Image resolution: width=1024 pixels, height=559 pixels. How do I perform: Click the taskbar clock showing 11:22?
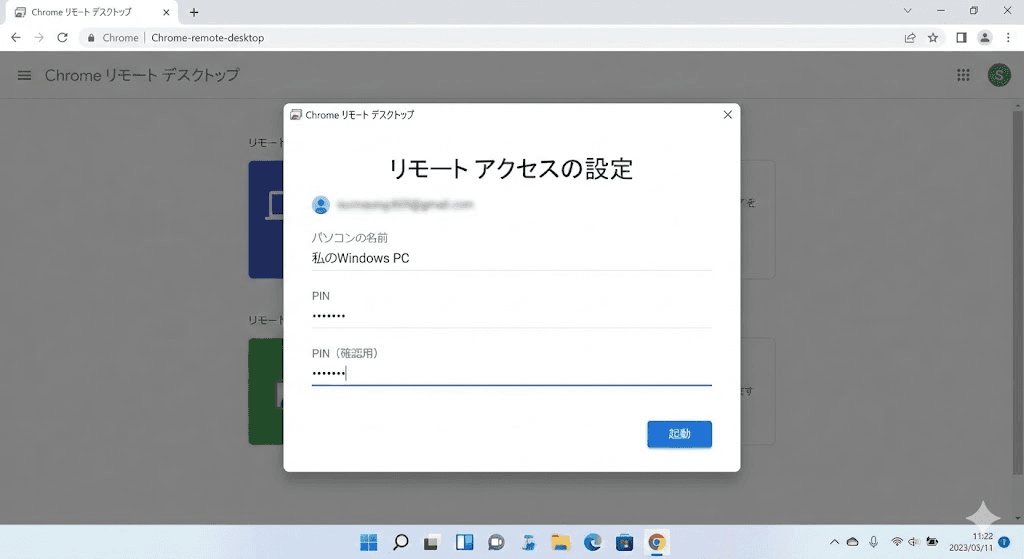tap(970, 542)
